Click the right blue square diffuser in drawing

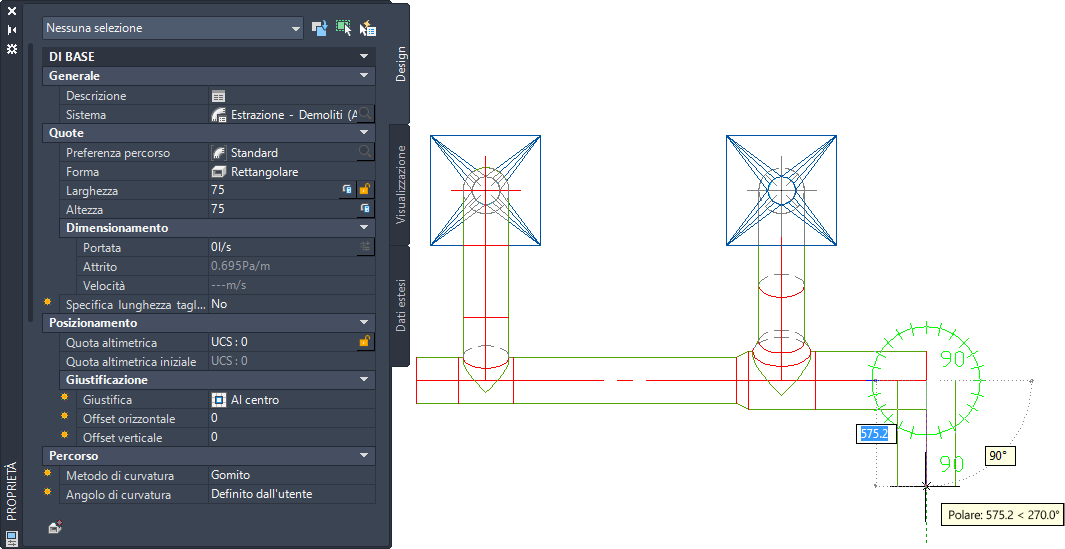click(x=782, y=190)
